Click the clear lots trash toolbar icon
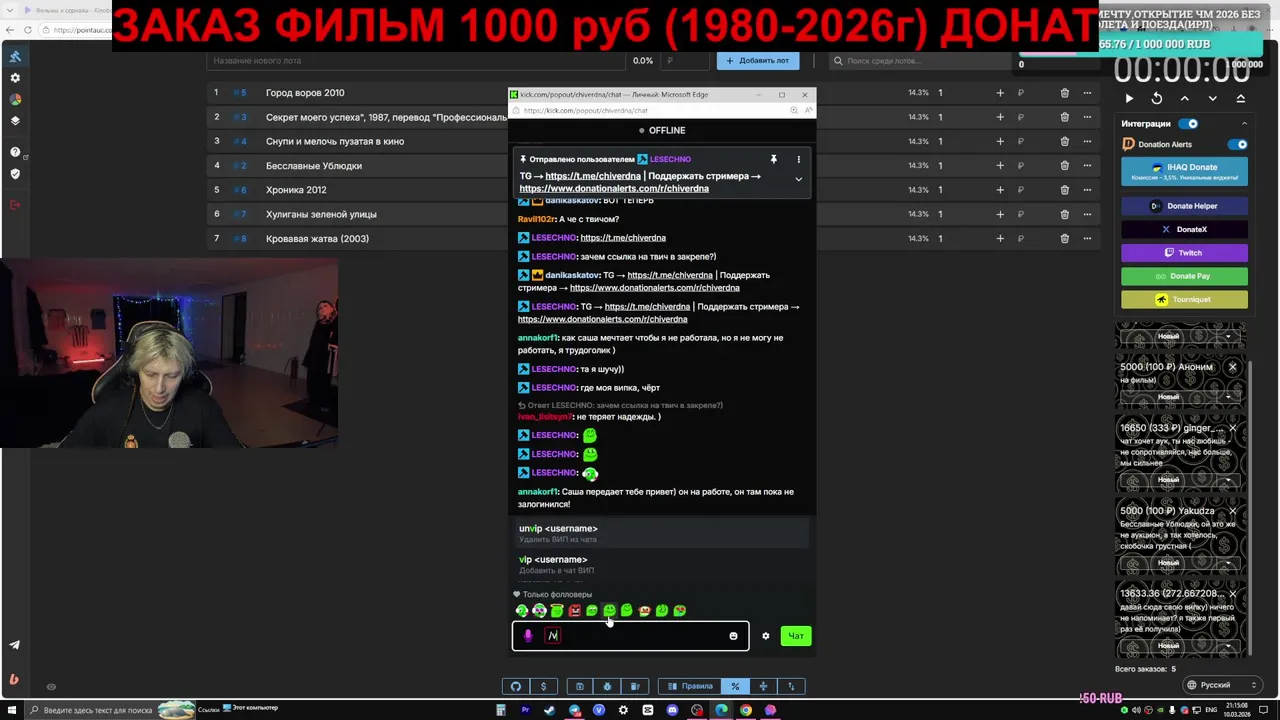Viewport: 1280px width, 720px height. pyautogui.click(x=635, y=686)
